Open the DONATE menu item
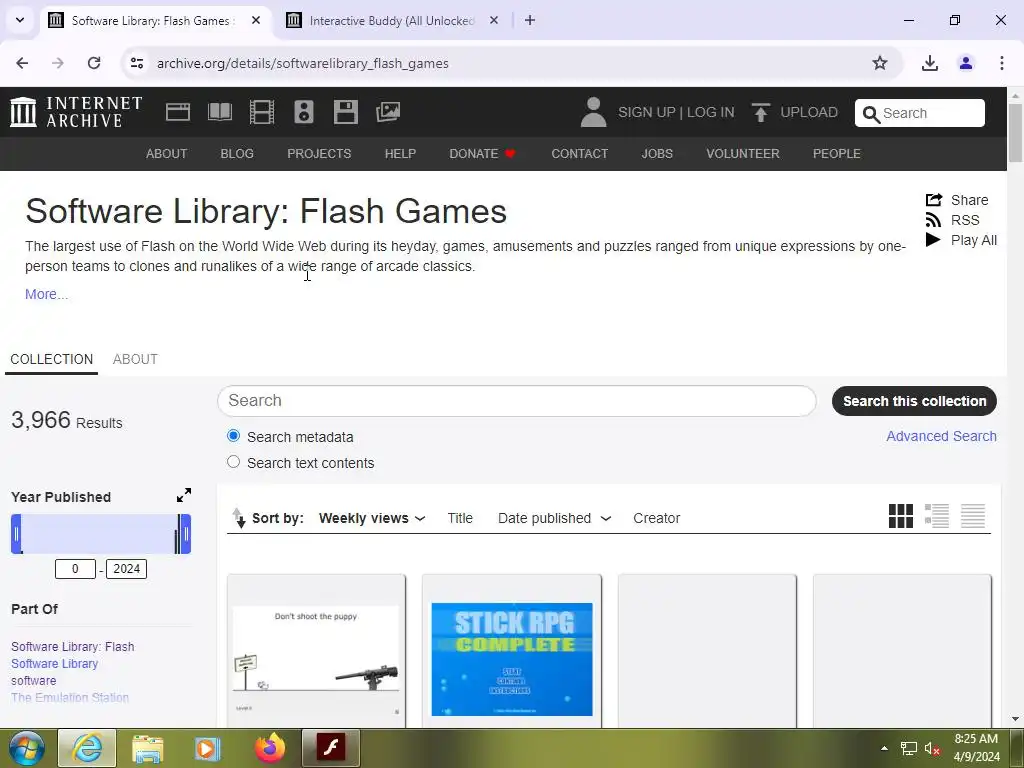Screen dimensions: 1024x768 coord(482,153)
